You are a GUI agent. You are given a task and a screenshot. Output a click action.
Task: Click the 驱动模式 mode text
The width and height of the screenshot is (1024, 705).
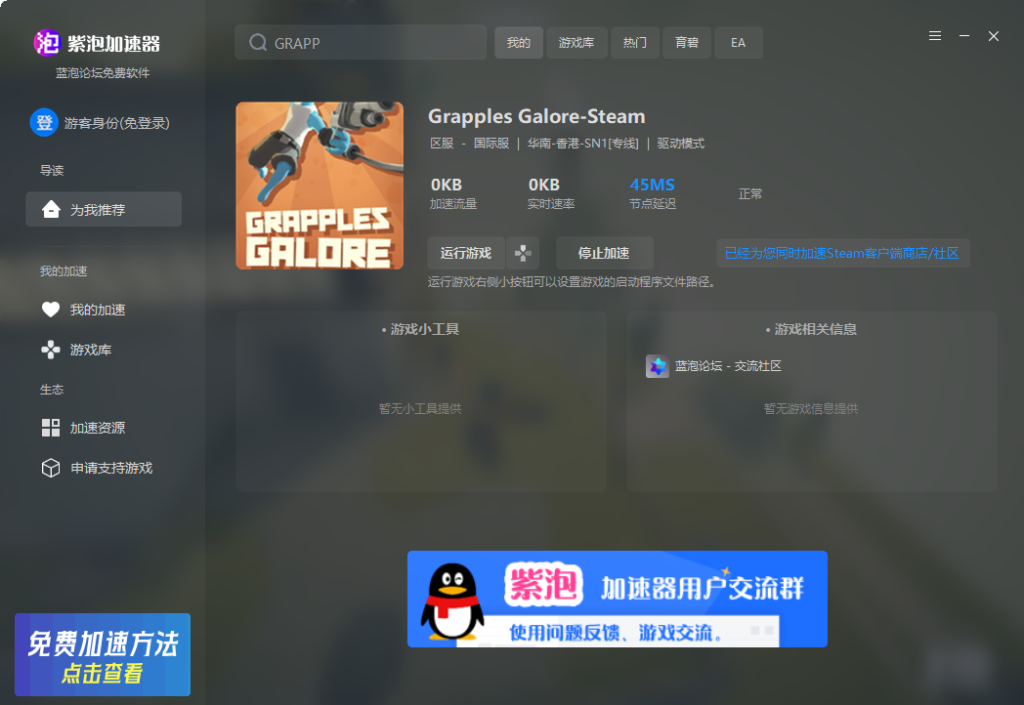point(680,144)
